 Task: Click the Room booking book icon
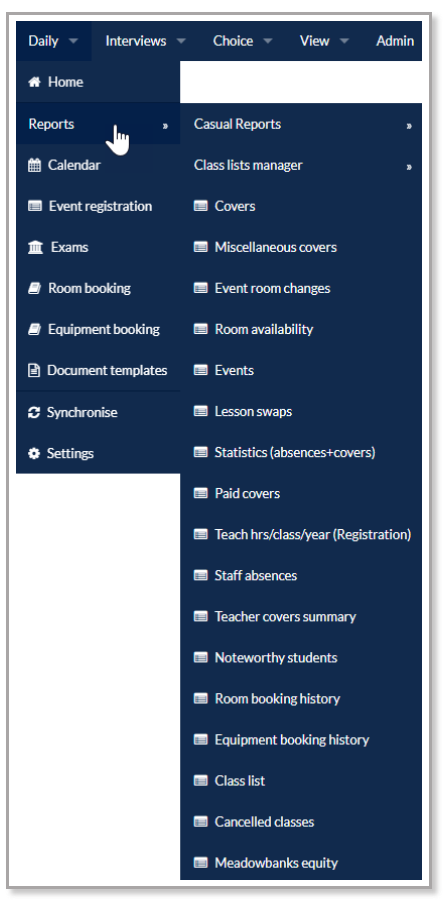point(34,288)
